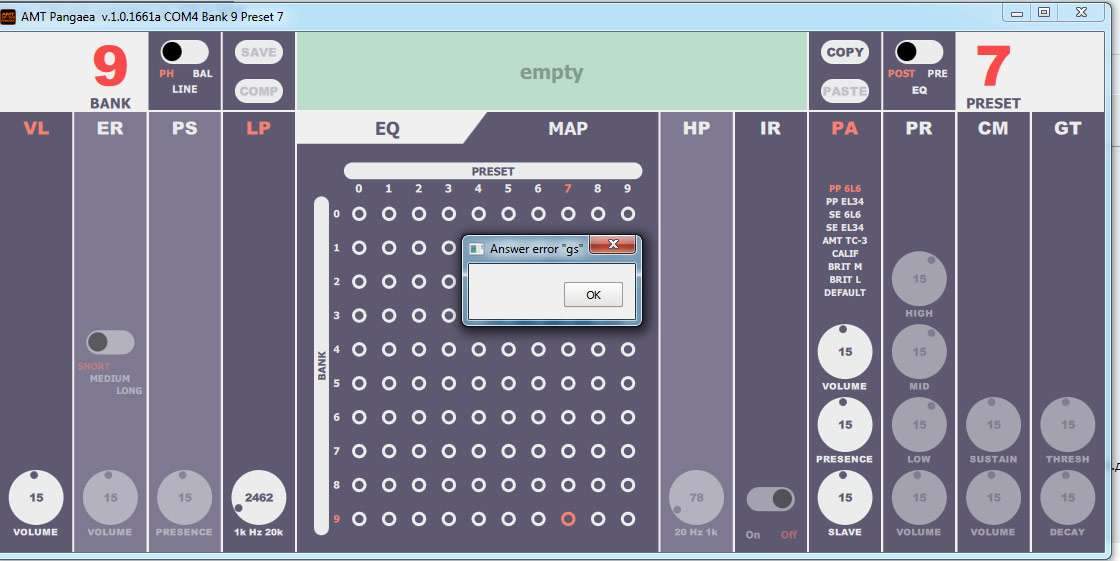Screen dimensions: 1120x561
Task: Click the HP frequency knob showing 78
Action: pos(696,497)
